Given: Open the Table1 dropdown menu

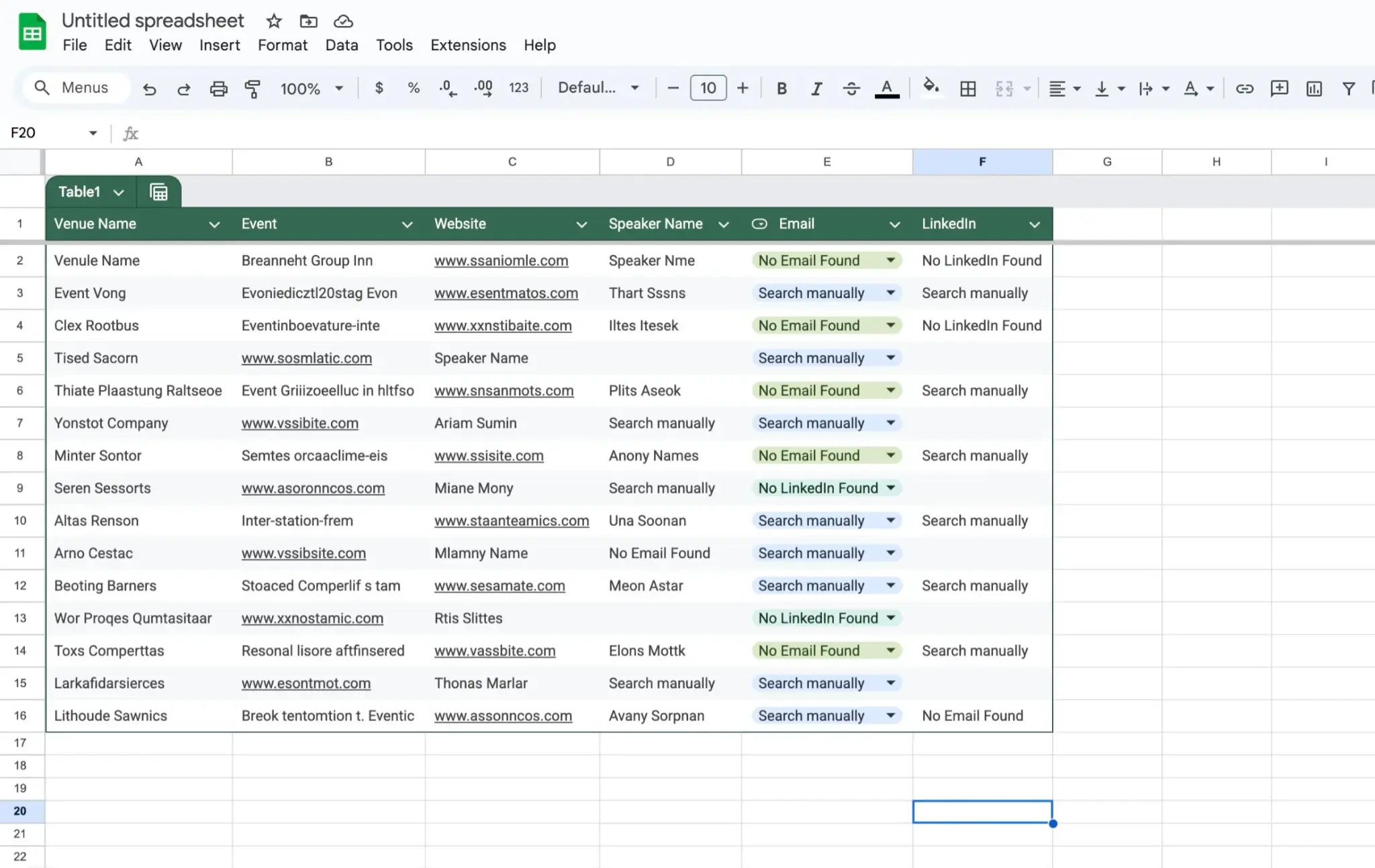Looking at the screenshot, I should (119, 191).
